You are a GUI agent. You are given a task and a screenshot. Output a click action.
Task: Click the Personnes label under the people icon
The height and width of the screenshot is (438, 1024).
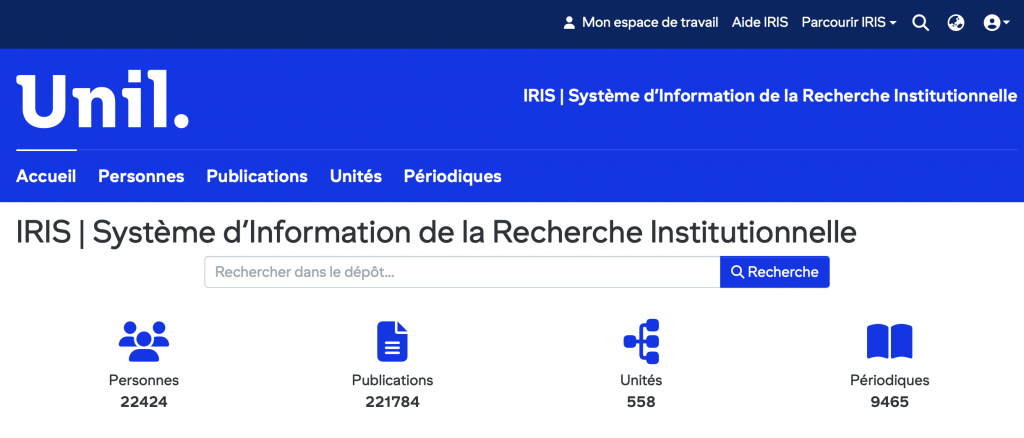coord(144,380)
